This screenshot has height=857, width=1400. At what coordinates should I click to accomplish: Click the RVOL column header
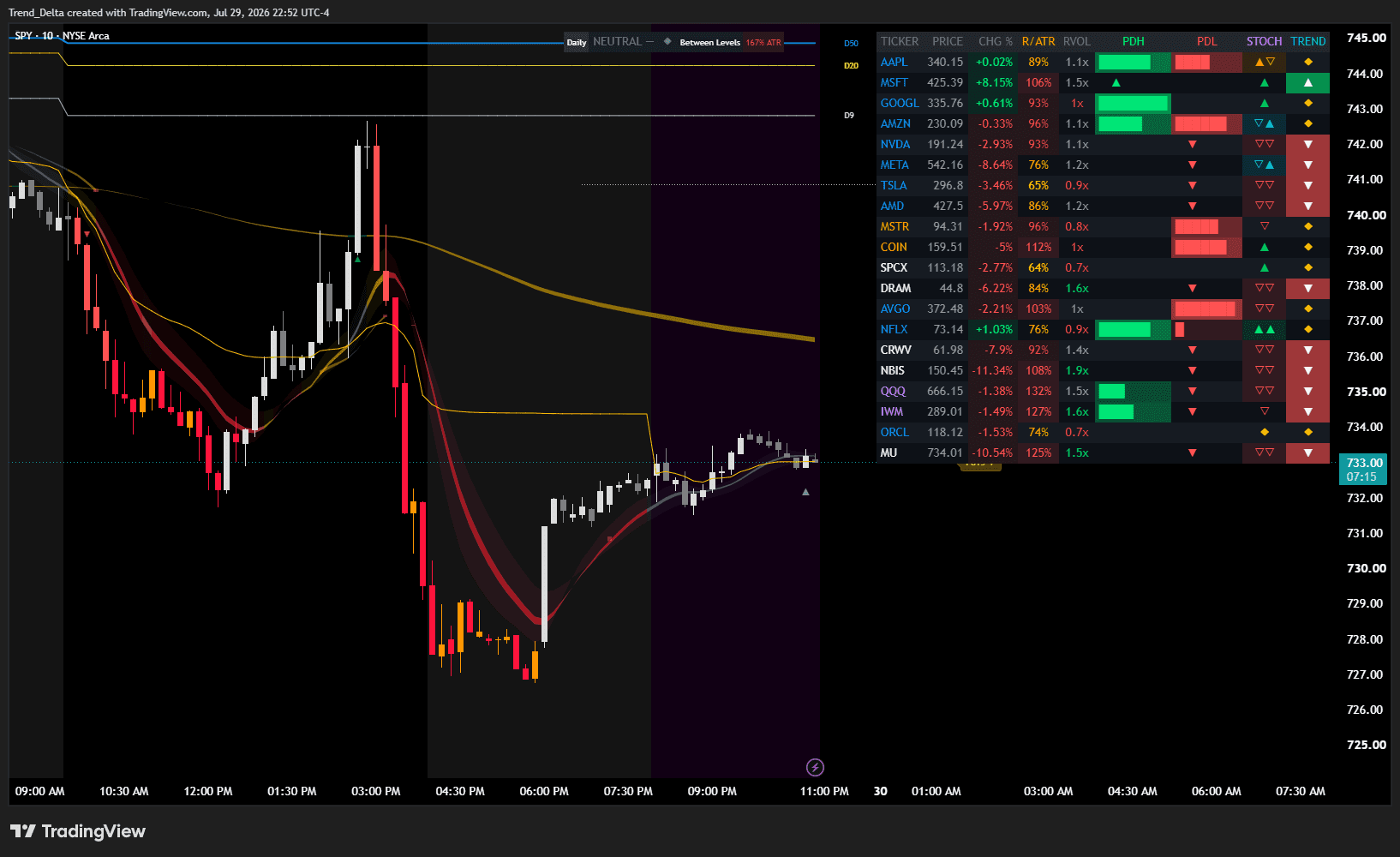(1077, 41)
